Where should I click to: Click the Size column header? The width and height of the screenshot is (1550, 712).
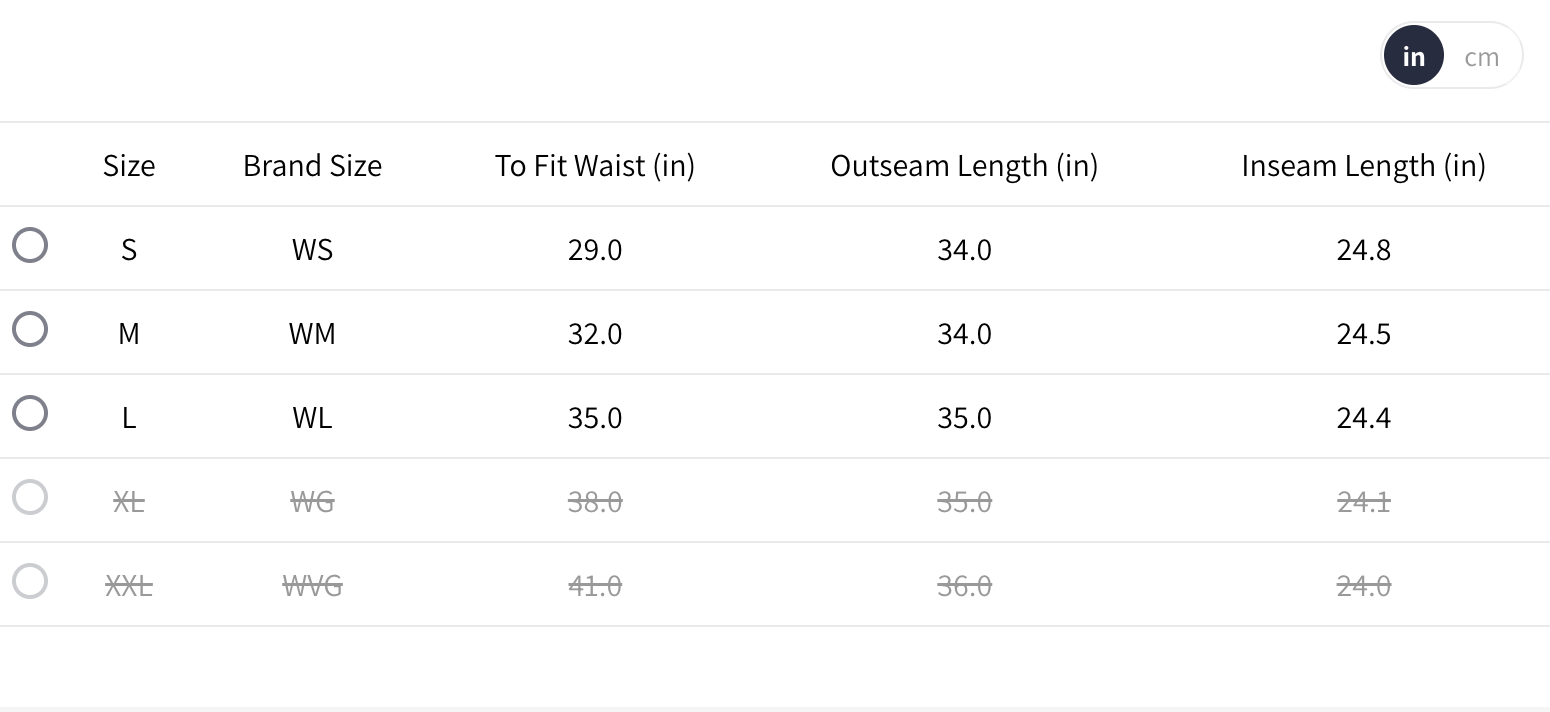click(x=129, y=165)
